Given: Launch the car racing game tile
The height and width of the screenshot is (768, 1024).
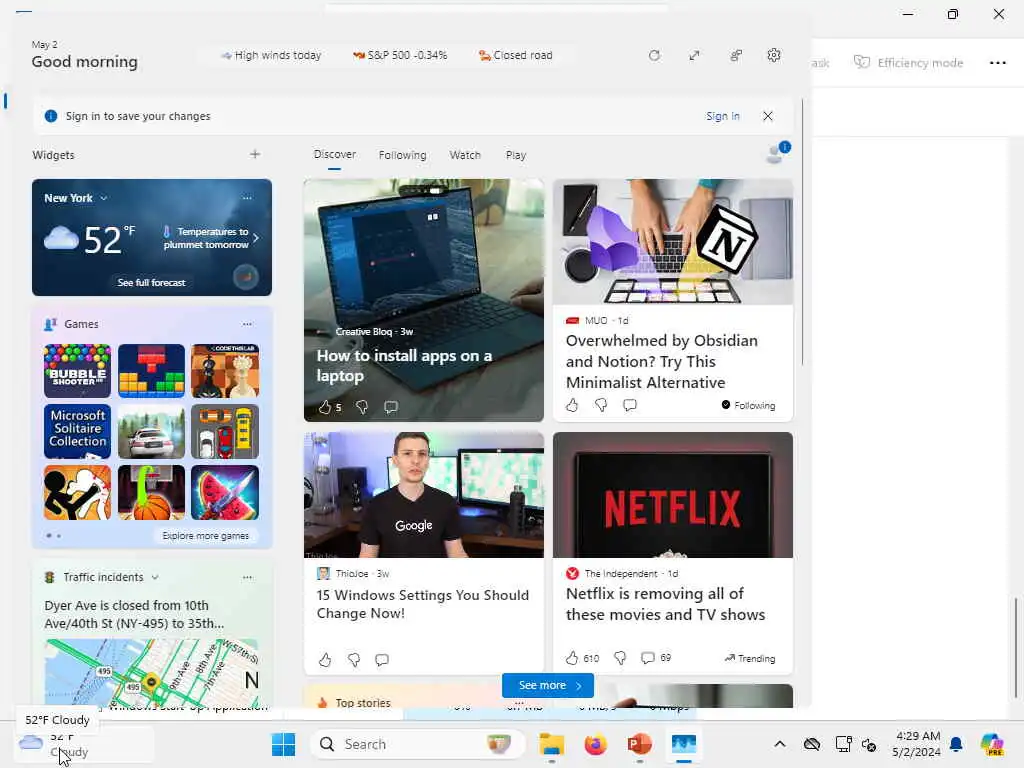Looking at the screenshot, I should point(152,432).
